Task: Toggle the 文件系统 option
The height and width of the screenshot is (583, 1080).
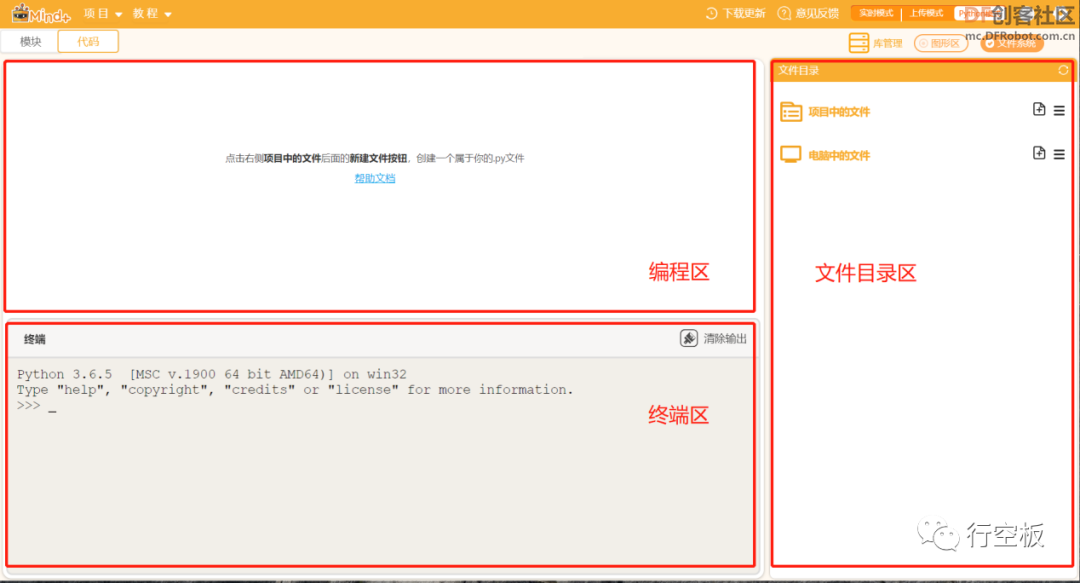Action: pyautogui.click(x=1012, y=43)
